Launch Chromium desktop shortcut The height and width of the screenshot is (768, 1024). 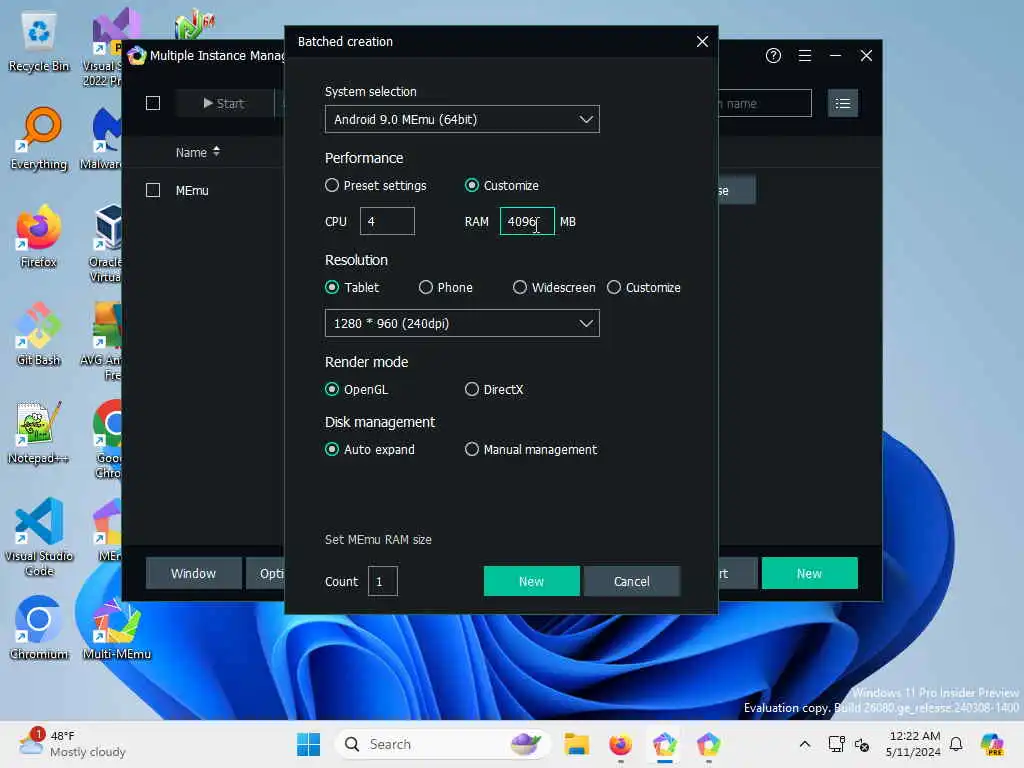point(39,628)
